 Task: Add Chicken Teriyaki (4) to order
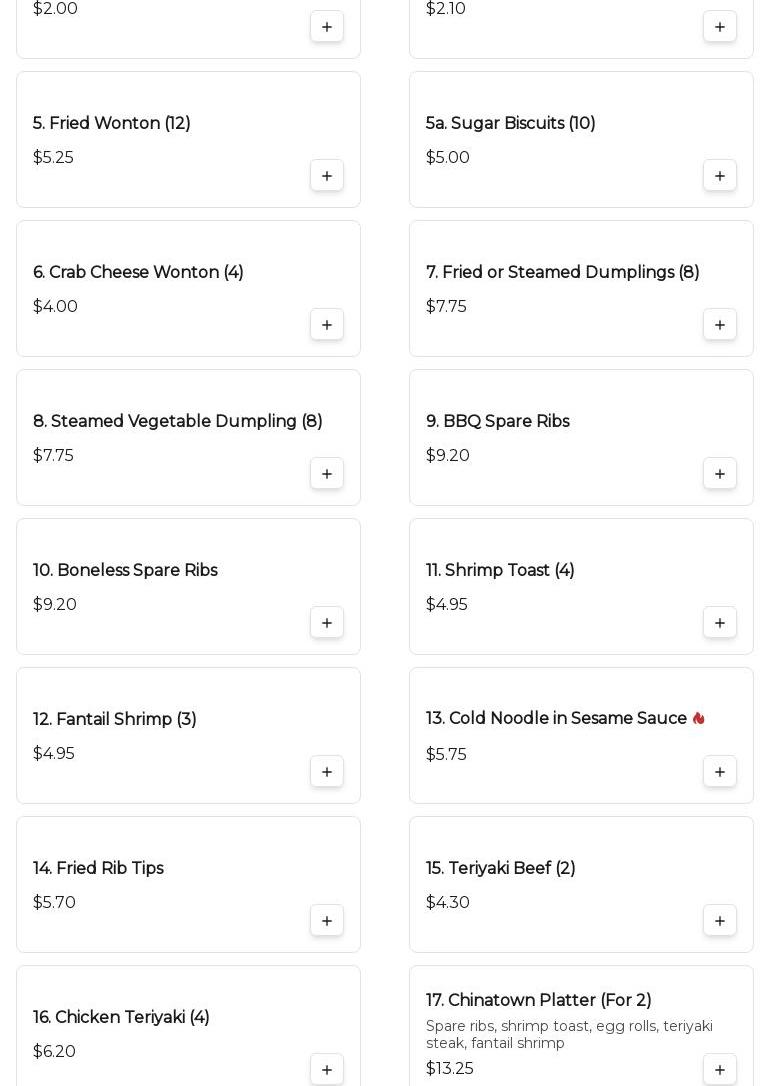click(x=327, y=1069)
